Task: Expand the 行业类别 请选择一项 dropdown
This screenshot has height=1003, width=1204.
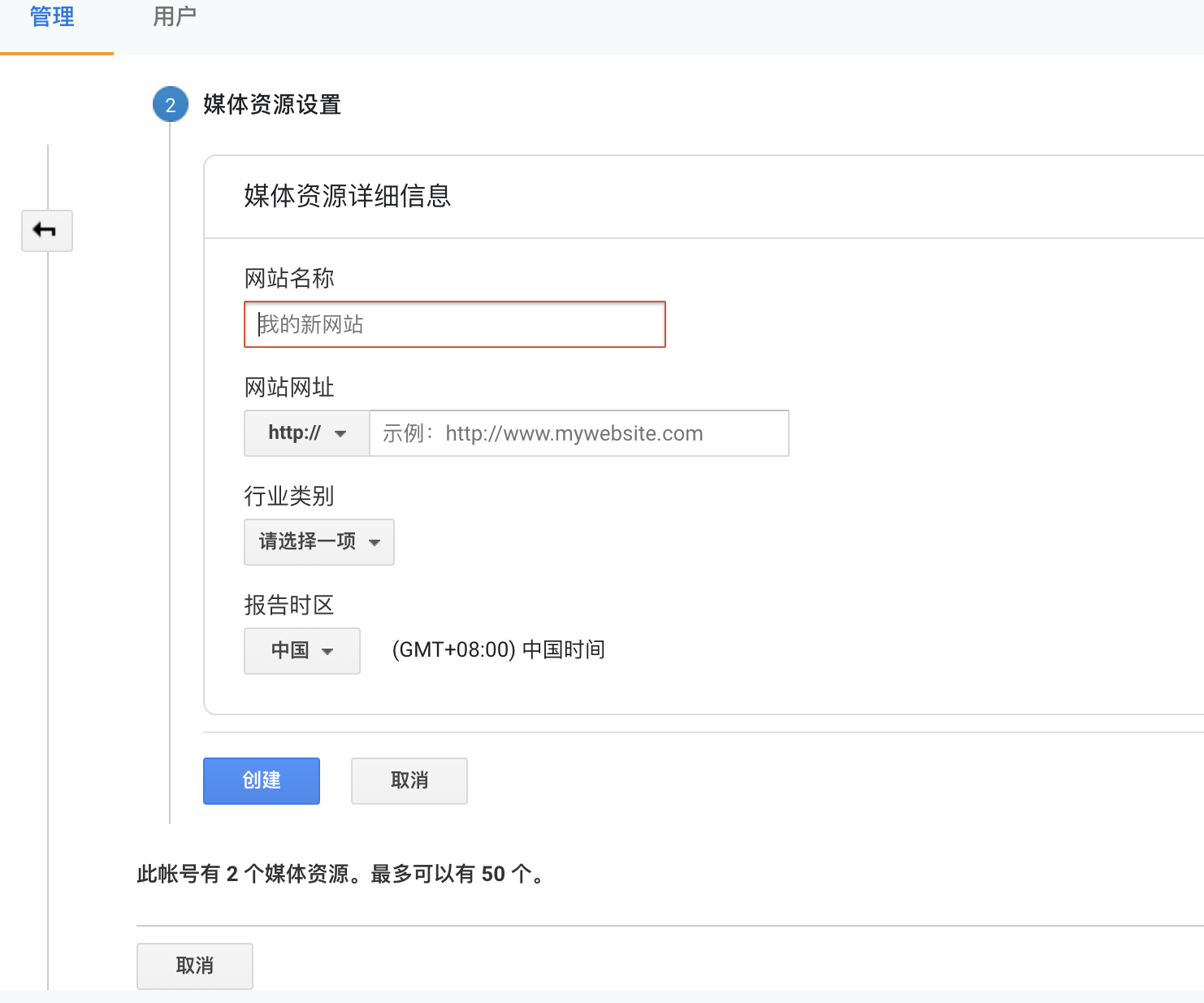Action: click(x=319, y=542)
